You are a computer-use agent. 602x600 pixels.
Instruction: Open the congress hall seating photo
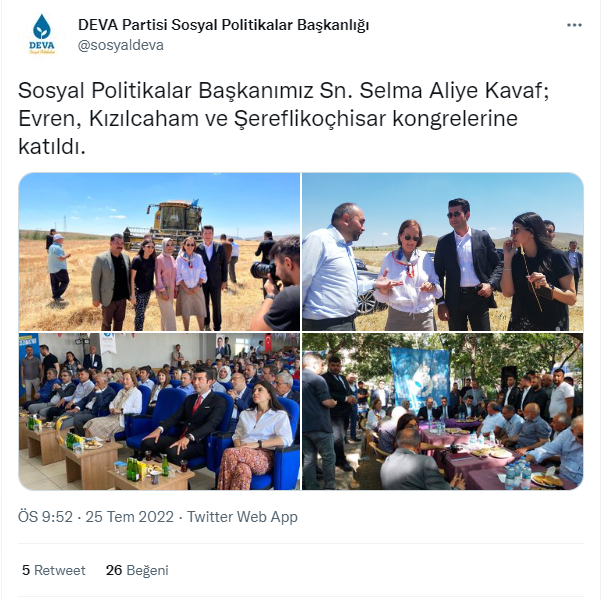pyautogui.click(x=159, y=412)
